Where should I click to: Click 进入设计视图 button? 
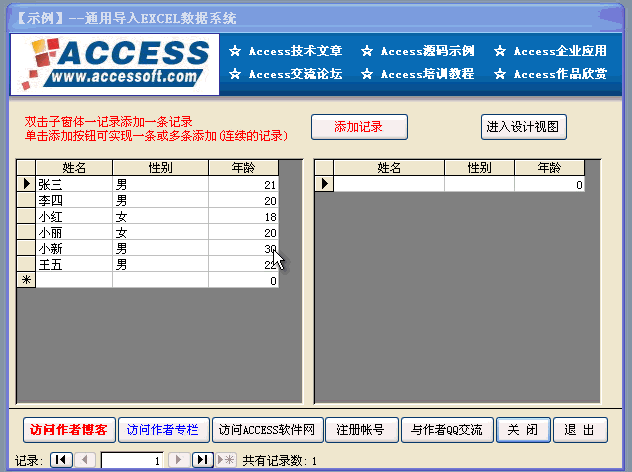pyautogui.click(x=524, y=127)
